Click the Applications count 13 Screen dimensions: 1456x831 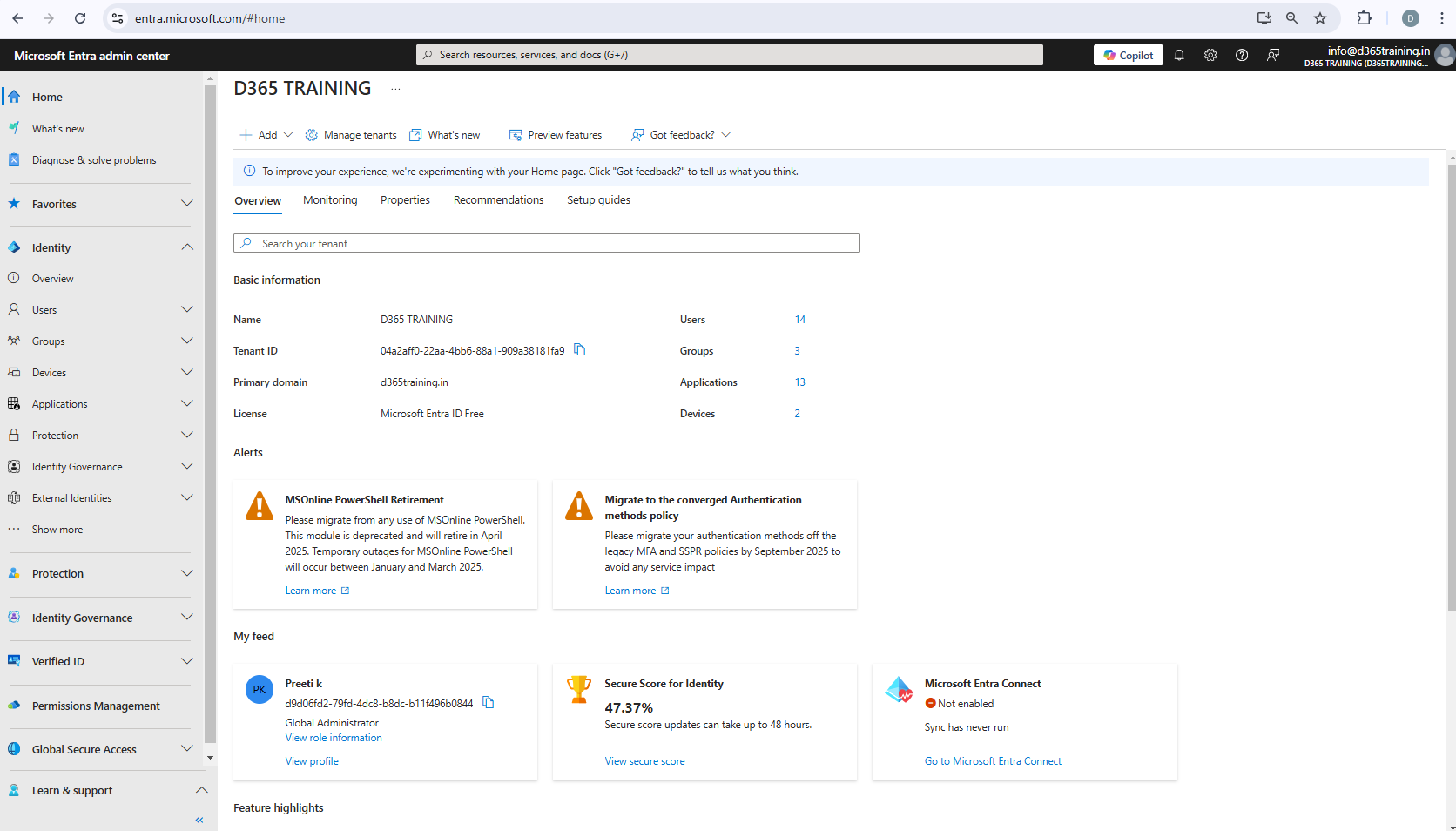(x=799, y=382)
